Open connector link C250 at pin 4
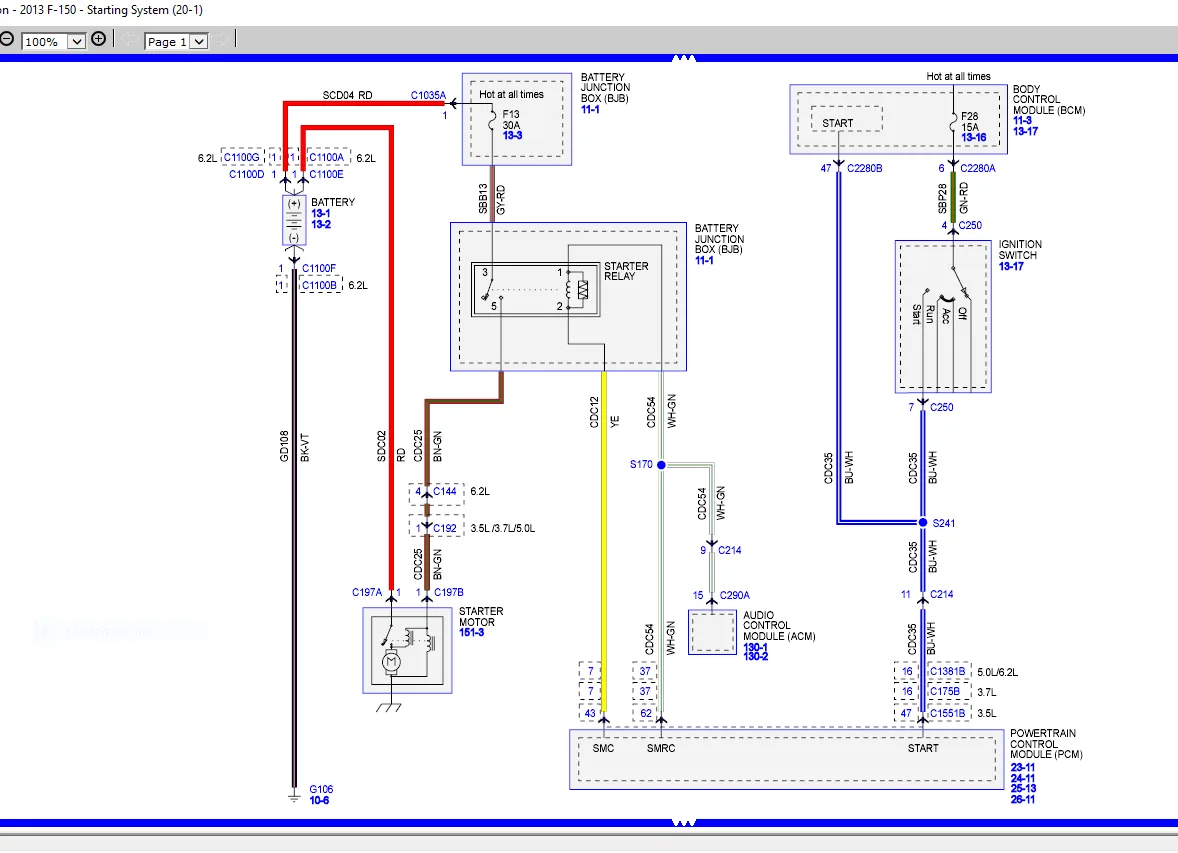This screenshot has width=1178, height=853. tap(970, 225)
